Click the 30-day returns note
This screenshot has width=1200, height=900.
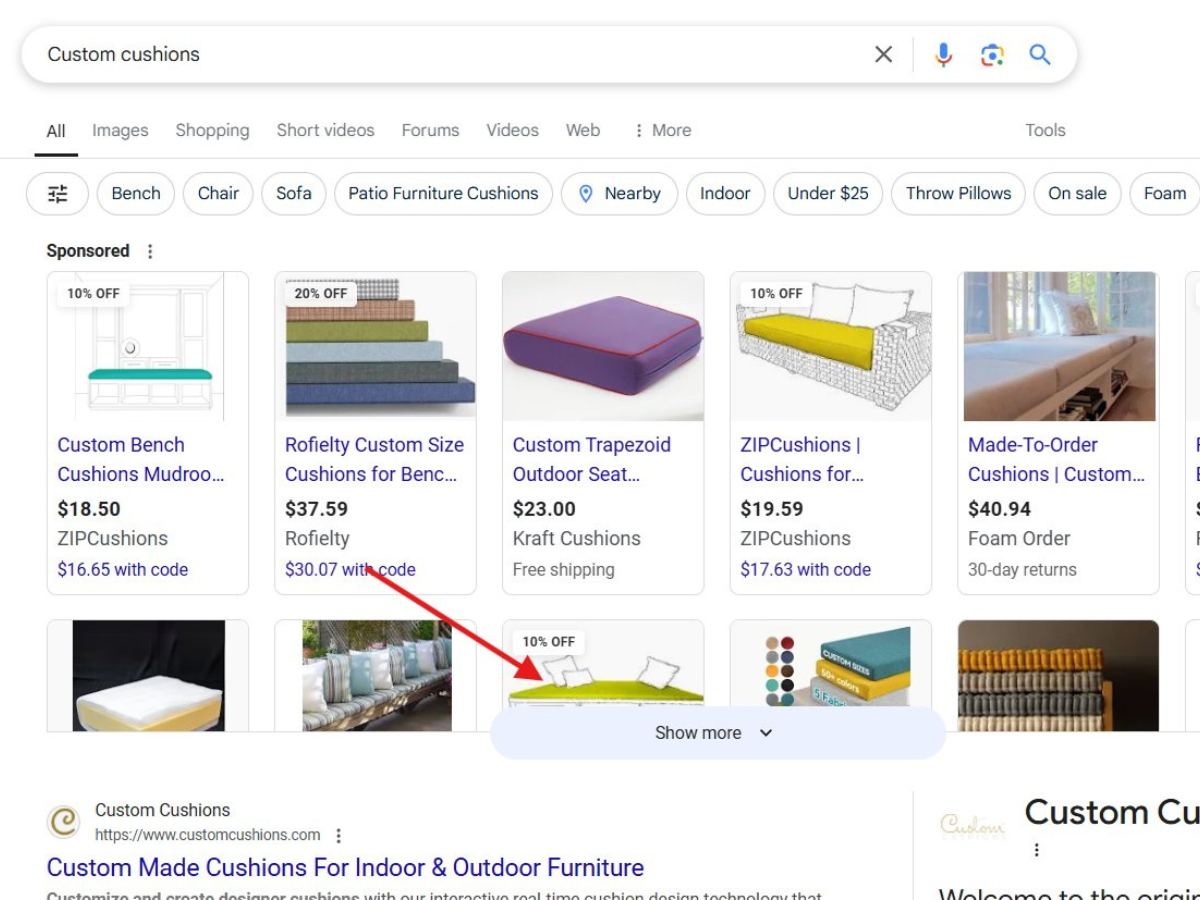click(1022, 570)
